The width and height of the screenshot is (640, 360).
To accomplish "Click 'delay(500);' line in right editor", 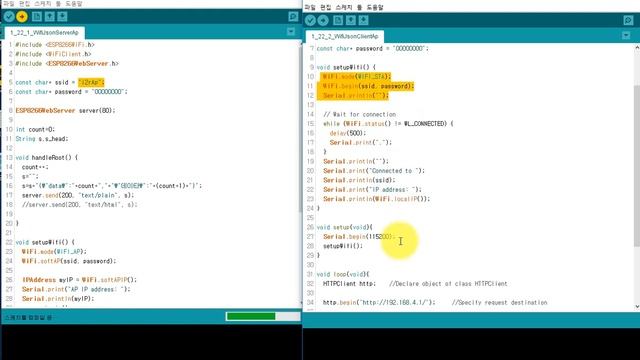I will (348, 133).
